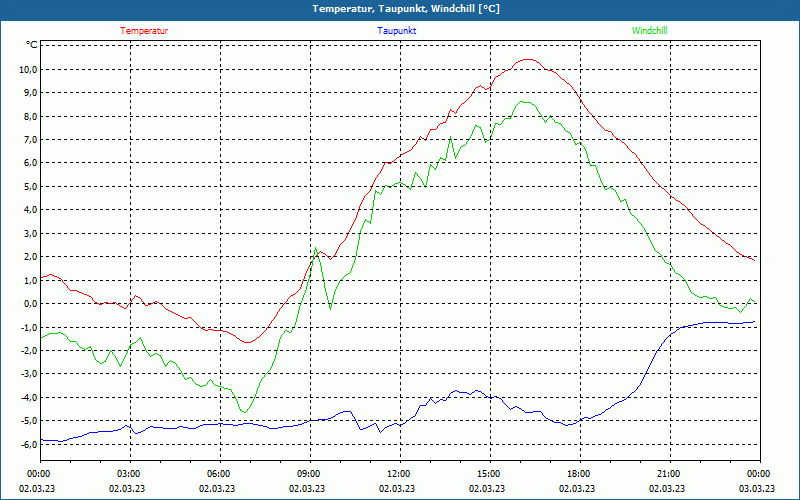Click the -1,0 y-axis value
The height and width of the screenshot is (500, 800).
click(x=28, y=327)
